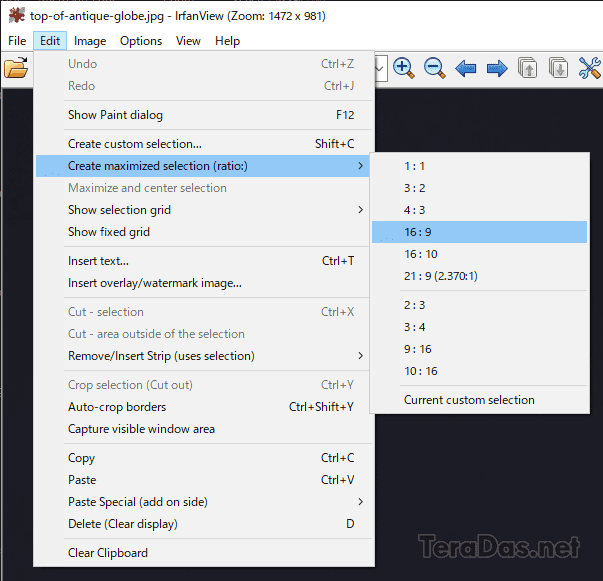The width and height of the screenshot is (603, 581).
Task: Expand Paste Special submenu arrow
Action: tap(360, 502)
